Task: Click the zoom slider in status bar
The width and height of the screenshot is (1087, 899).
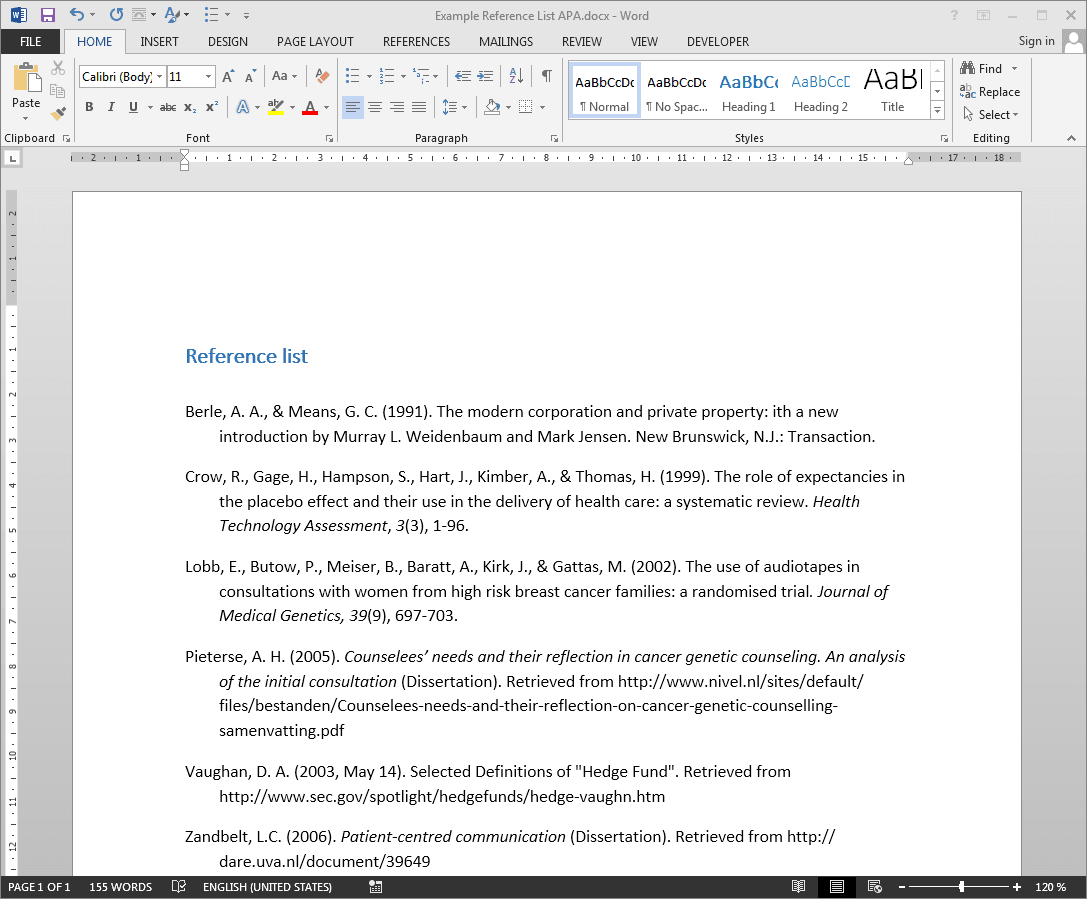Action: (961, 887)
